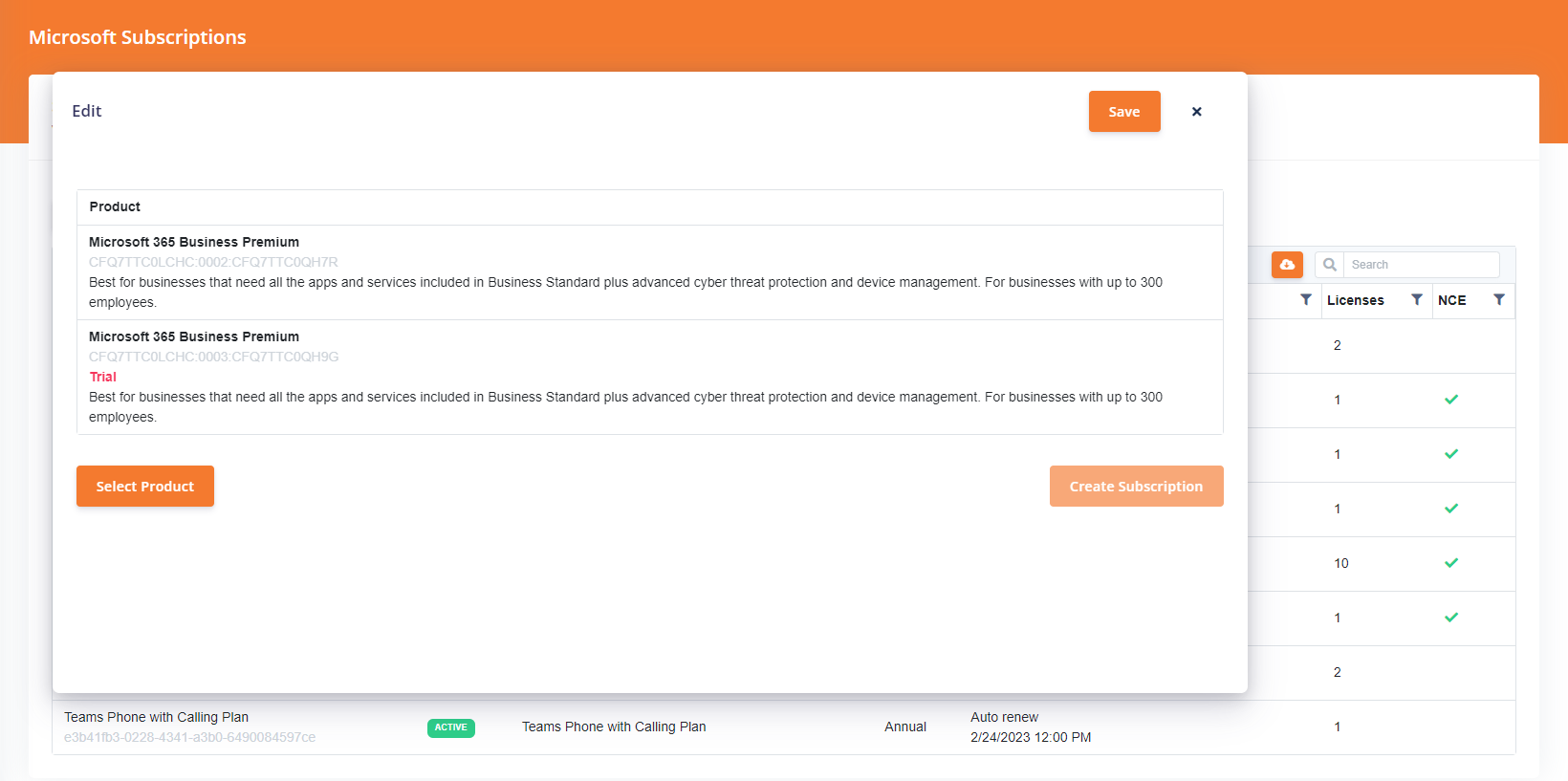
Task: Click product ID CFQ7TTC0LCHC:0003:CFQ7TTC0QH9G
Action: pos(213,357)
